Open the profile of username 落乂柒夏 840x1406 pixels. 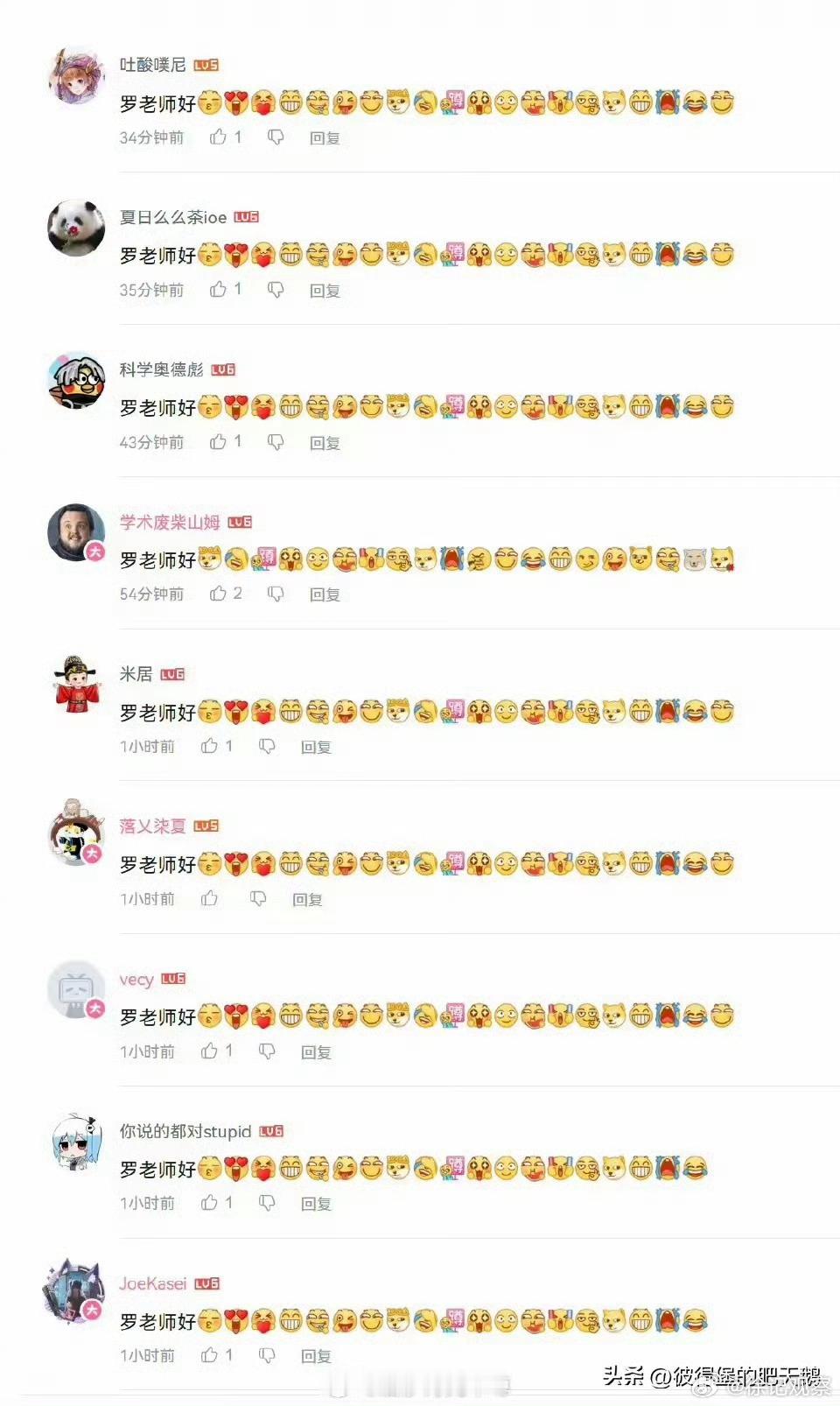[x=153, y=826]
